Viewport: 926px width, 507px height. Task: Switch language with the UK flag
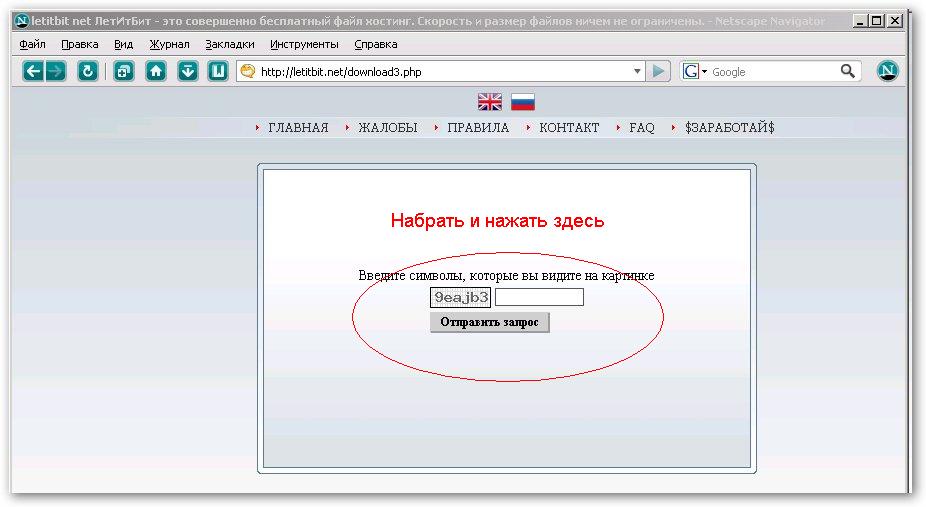coord(490,102)
